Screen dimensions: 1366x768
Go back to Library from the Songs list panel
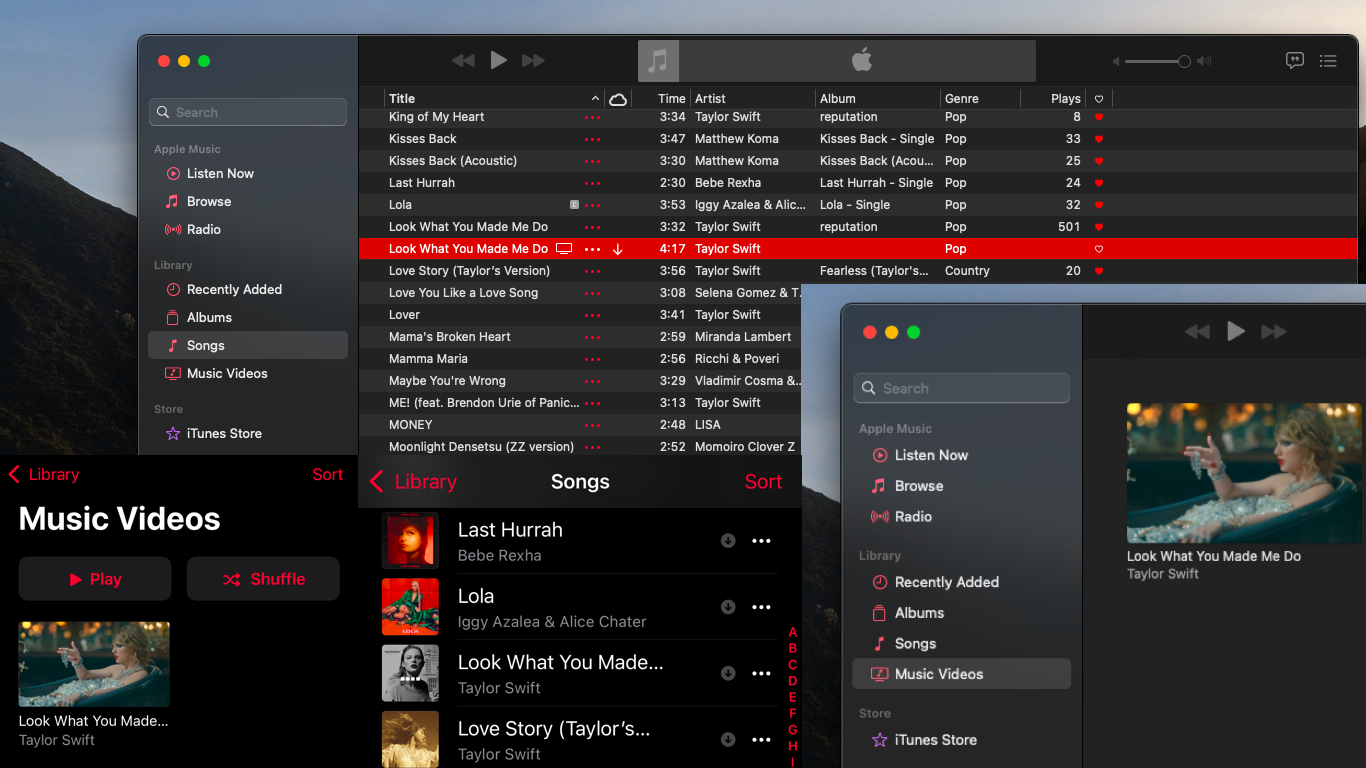click(x=413, y=481)
